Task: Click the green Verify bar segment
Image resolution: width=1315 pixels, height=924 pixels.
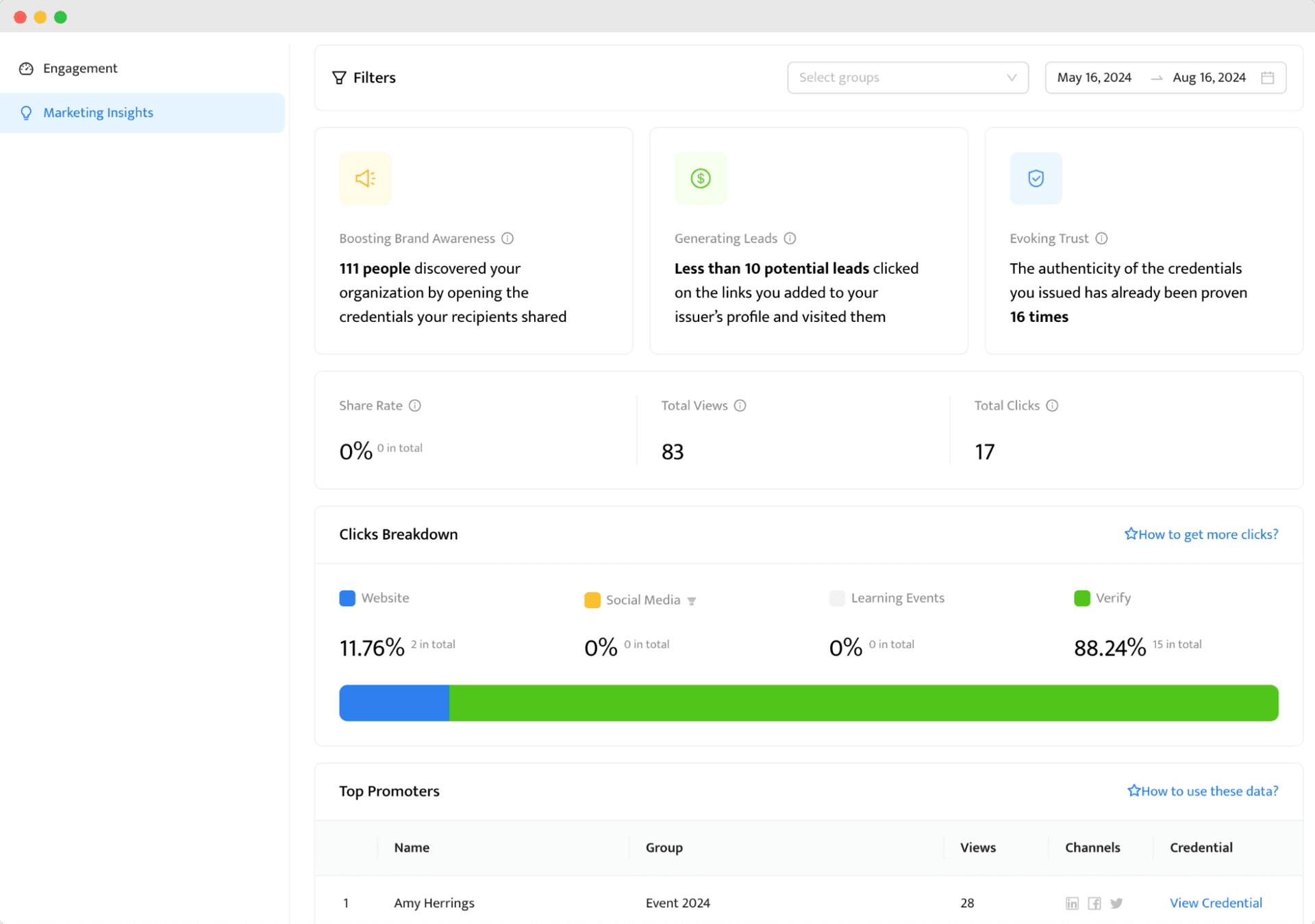Action: [864, 703]
